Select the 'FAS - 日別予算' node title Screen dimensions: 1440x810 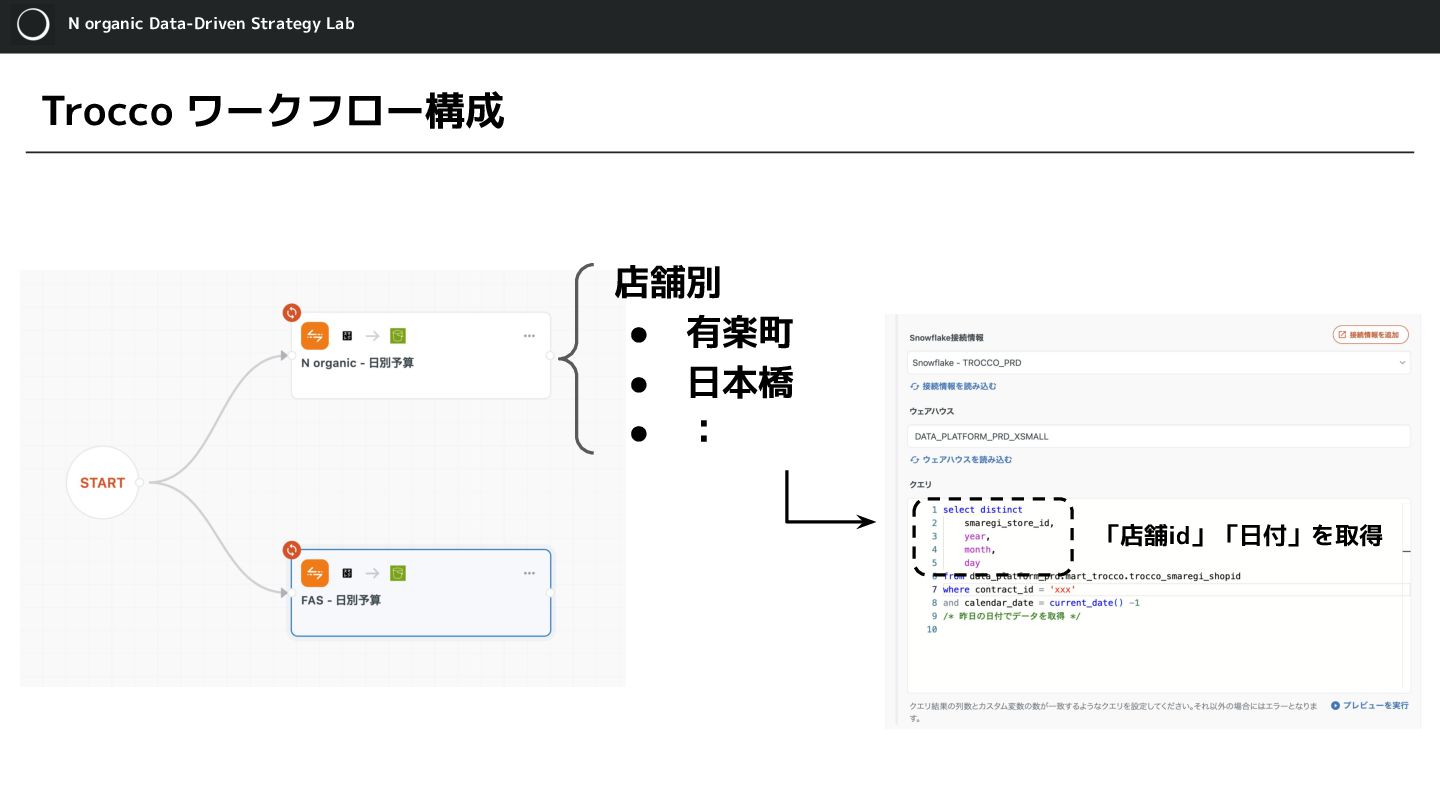pyautogui.click(x=341, y=600)
